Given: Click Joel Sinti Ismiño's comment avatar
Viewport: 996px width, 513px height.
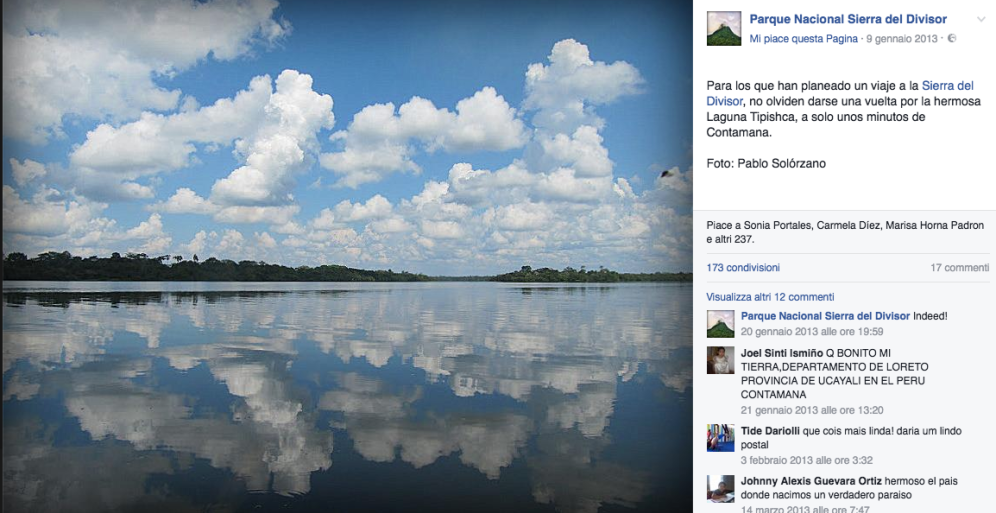Looking at the screenshot, I should [x=720, y=360].
